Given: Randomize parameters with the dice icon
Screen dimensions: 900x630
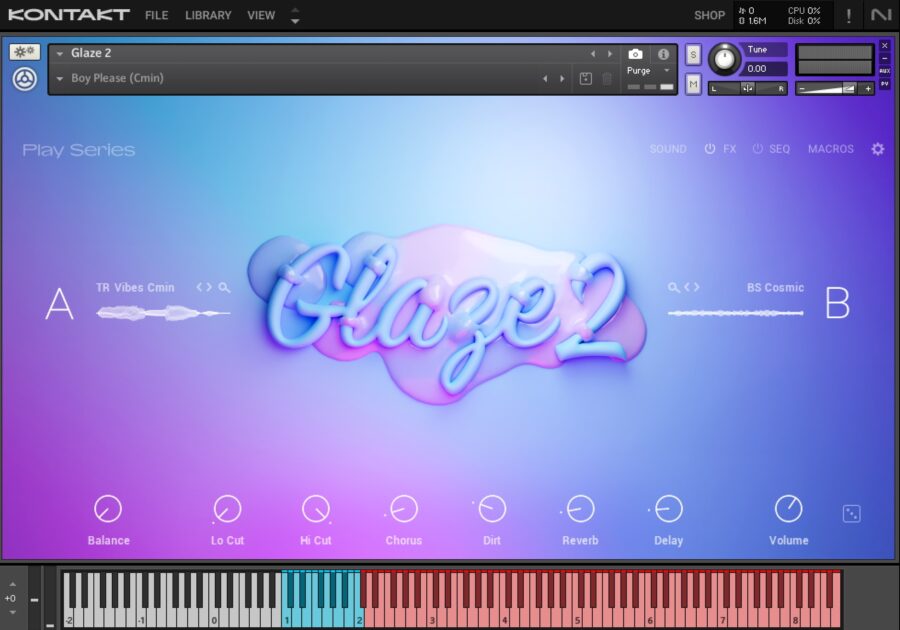Looking at the screenshot, I should pyautogui.click(x=851, y=514).
